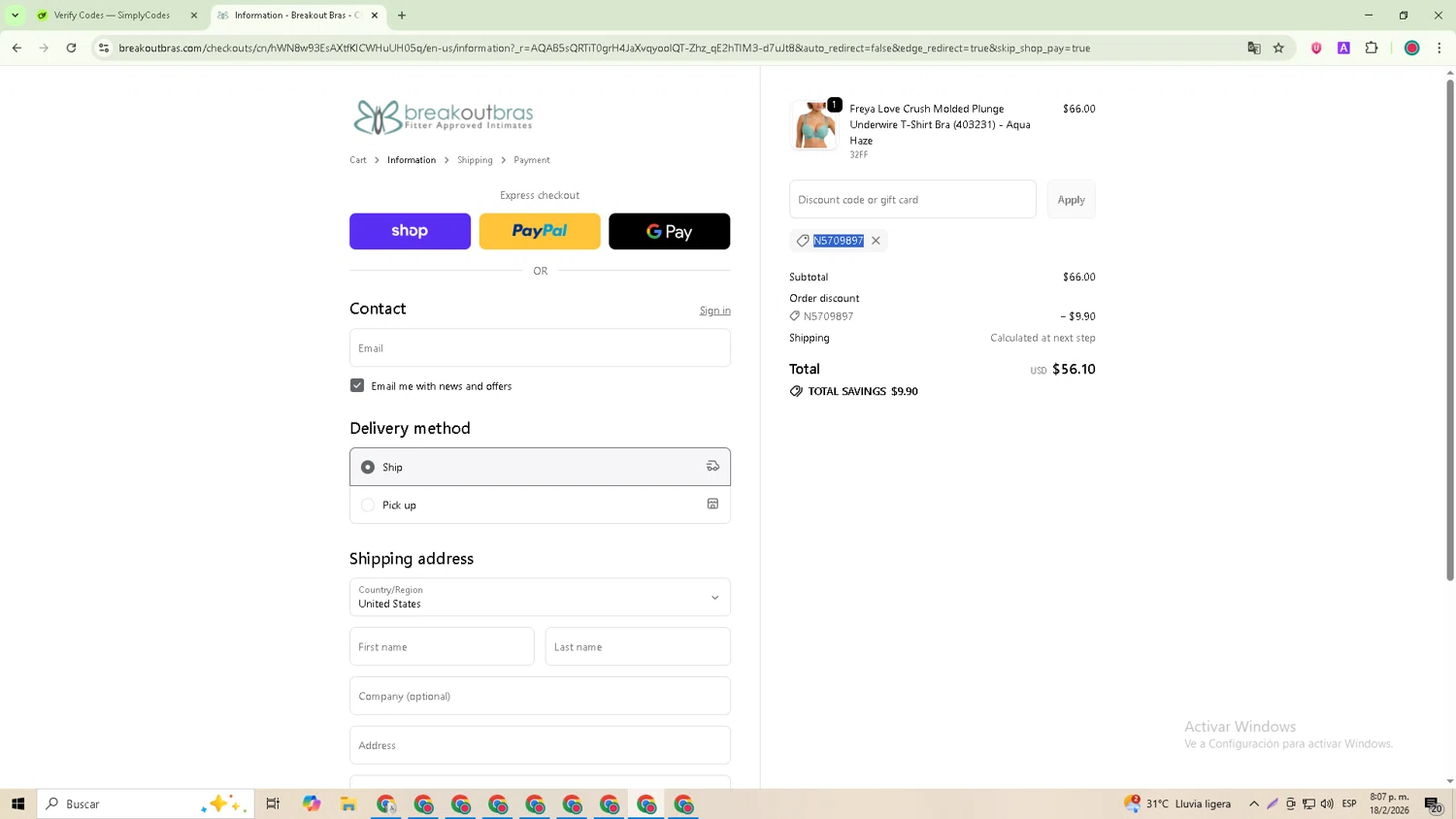
Task: Click the page vertical scrollbar
Action: (x=1450, y=330)
